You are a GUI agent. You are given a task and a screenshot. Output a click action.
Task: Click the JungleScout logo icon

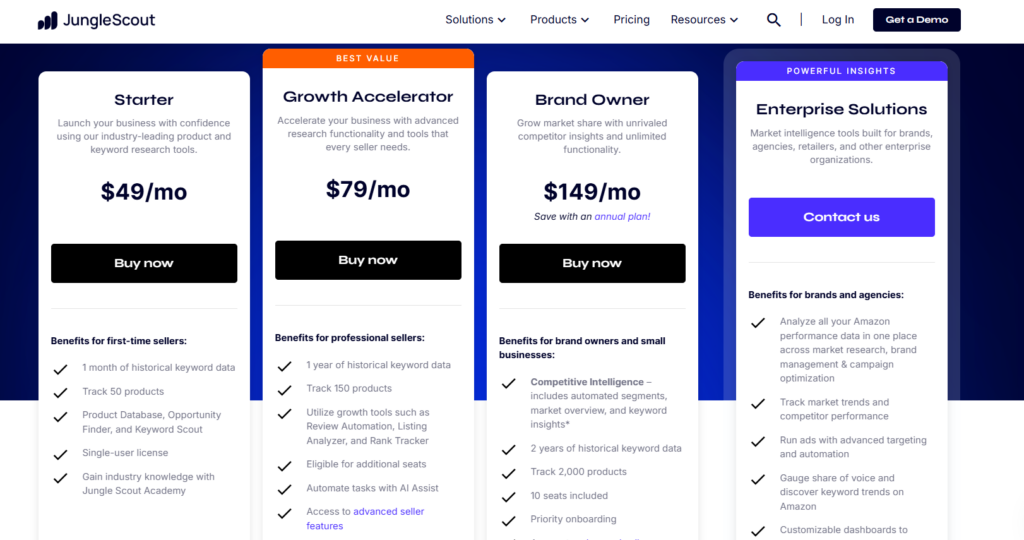[x=47, y=20]
